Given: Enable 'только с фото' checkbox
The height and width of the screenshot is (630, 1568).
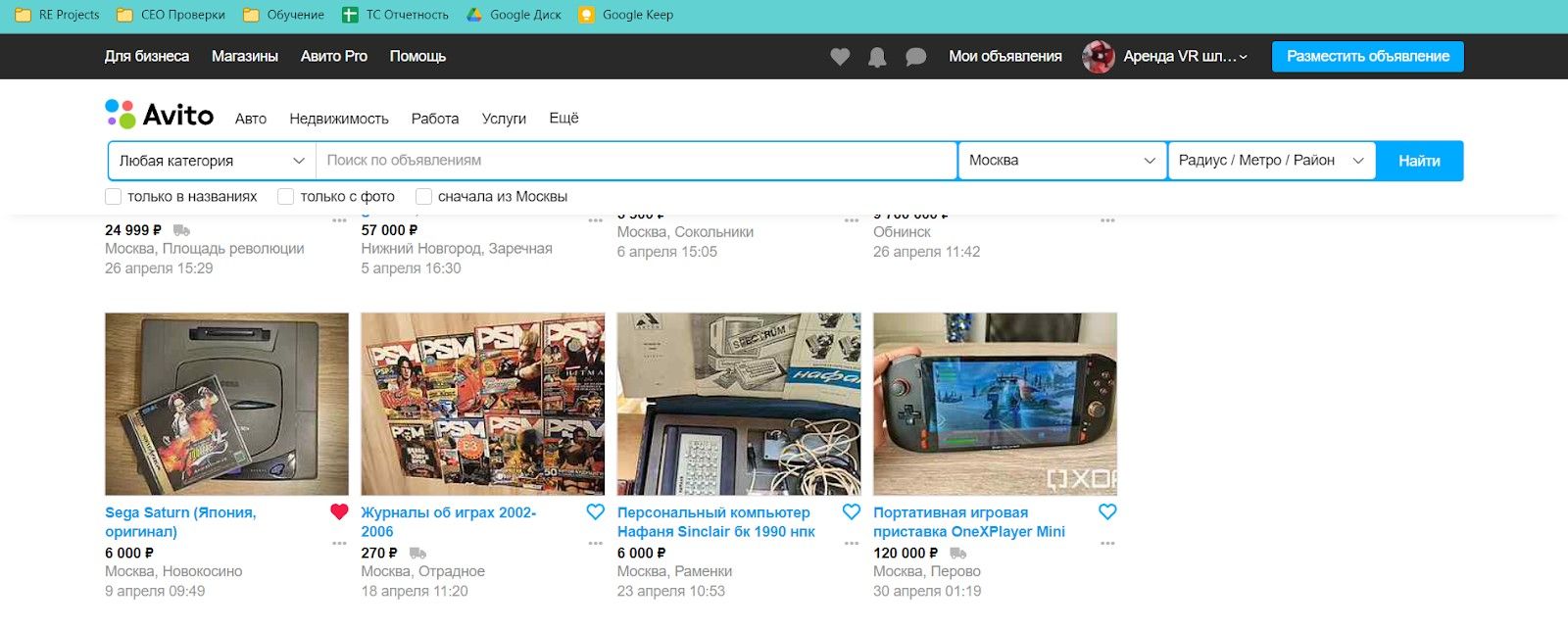Looking at the screenshot, I should click(286, 197).
